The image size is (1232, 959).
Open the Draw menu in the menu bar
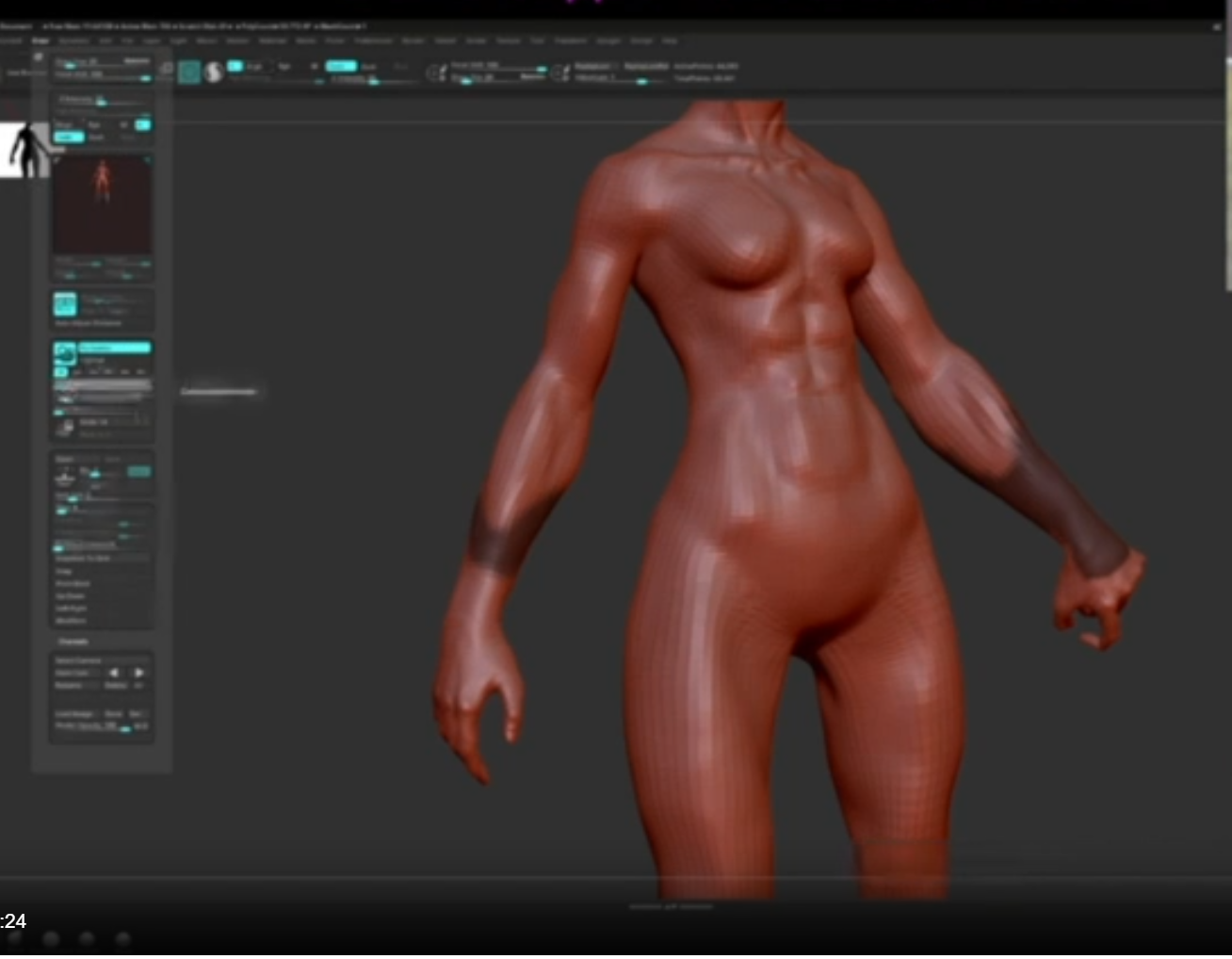click(x=41, y=41)
